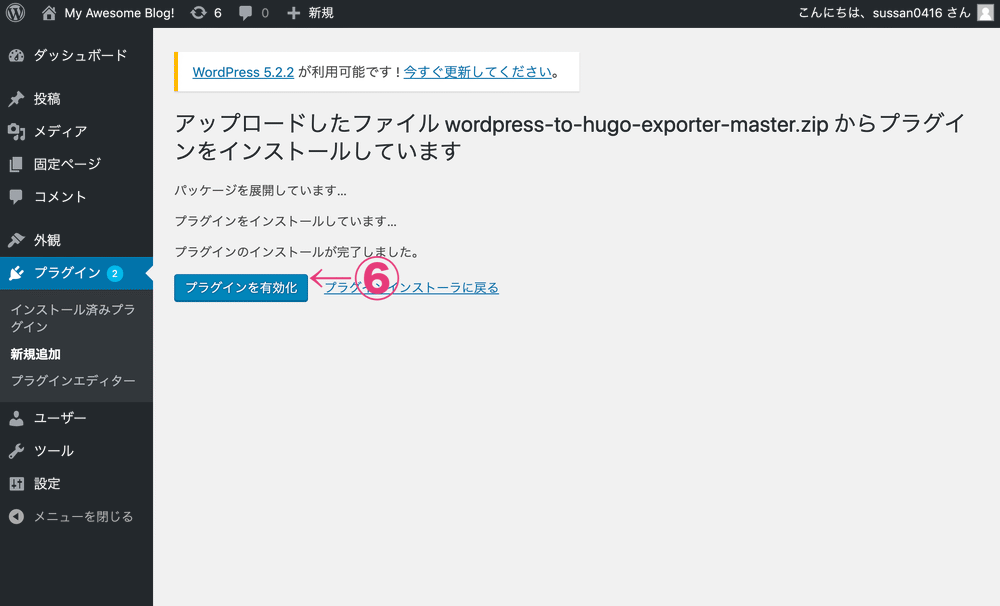Click the sussan0416 user avatar
1000x606 pixels.
982,13
